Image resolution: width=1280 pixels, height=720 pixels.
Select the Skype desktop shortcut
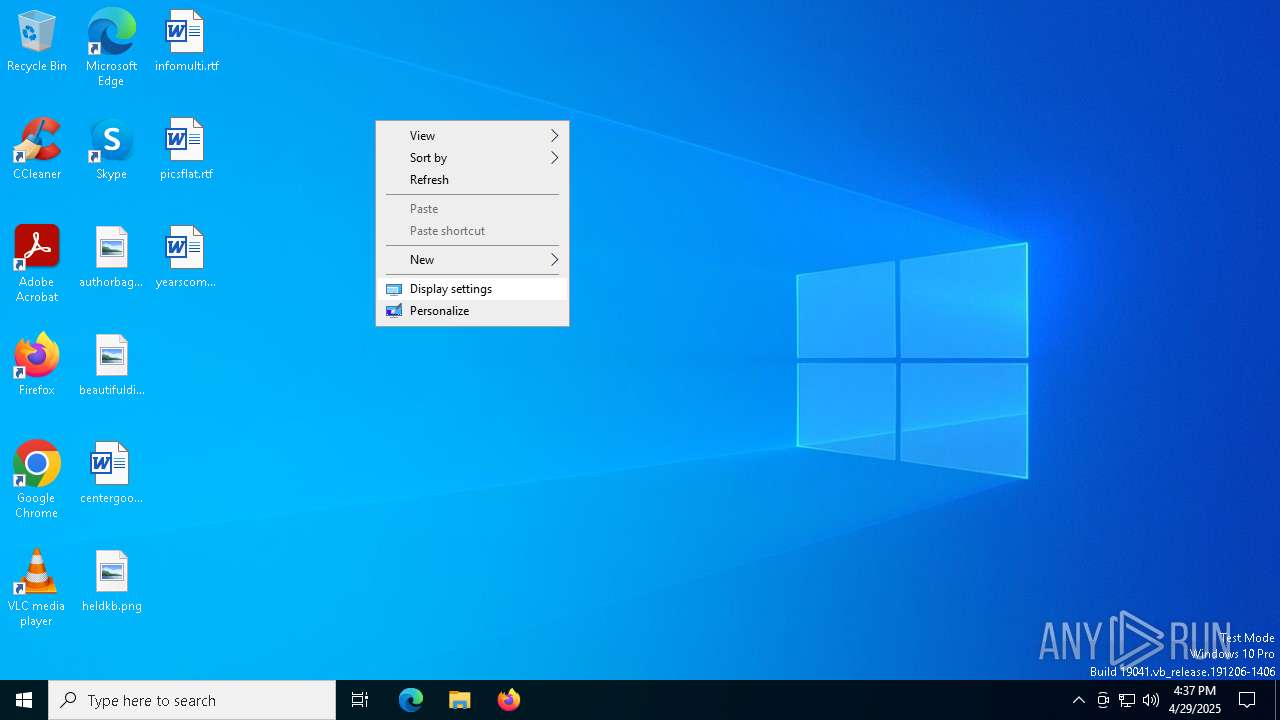tap(111, 149)
